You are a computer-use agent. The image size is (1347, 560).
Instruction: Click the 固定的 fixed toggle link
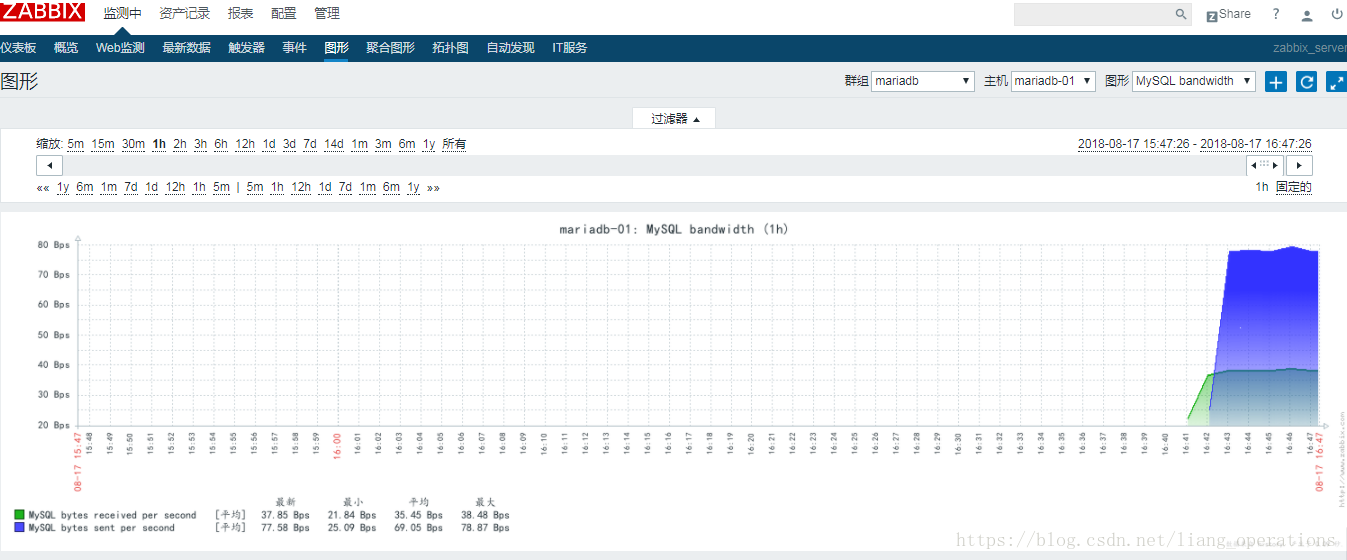(x=1294, y=187)
